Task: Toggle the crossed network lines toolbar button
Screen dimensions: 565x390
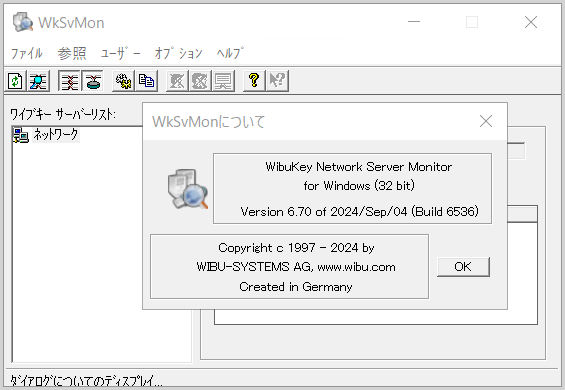Action: click(x=69, y=81)
